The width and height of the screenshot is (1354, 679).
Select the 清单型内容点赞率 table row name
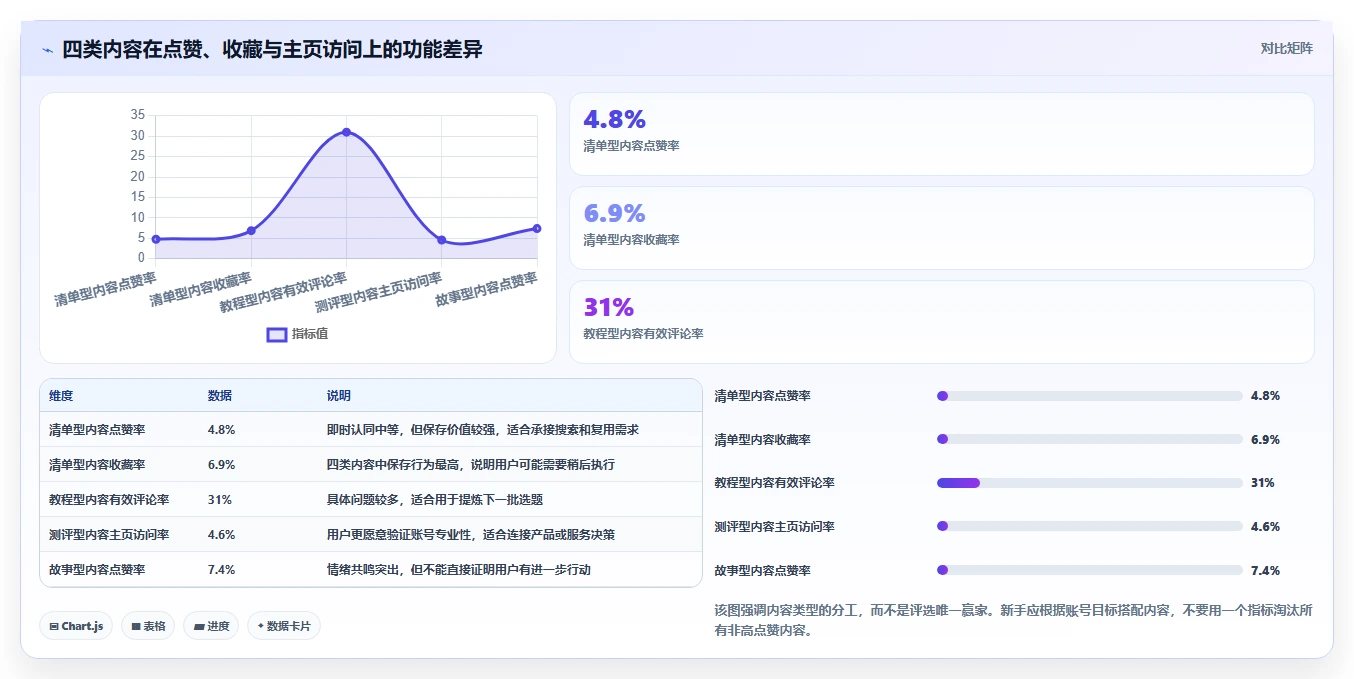click(x=97, y=430)
